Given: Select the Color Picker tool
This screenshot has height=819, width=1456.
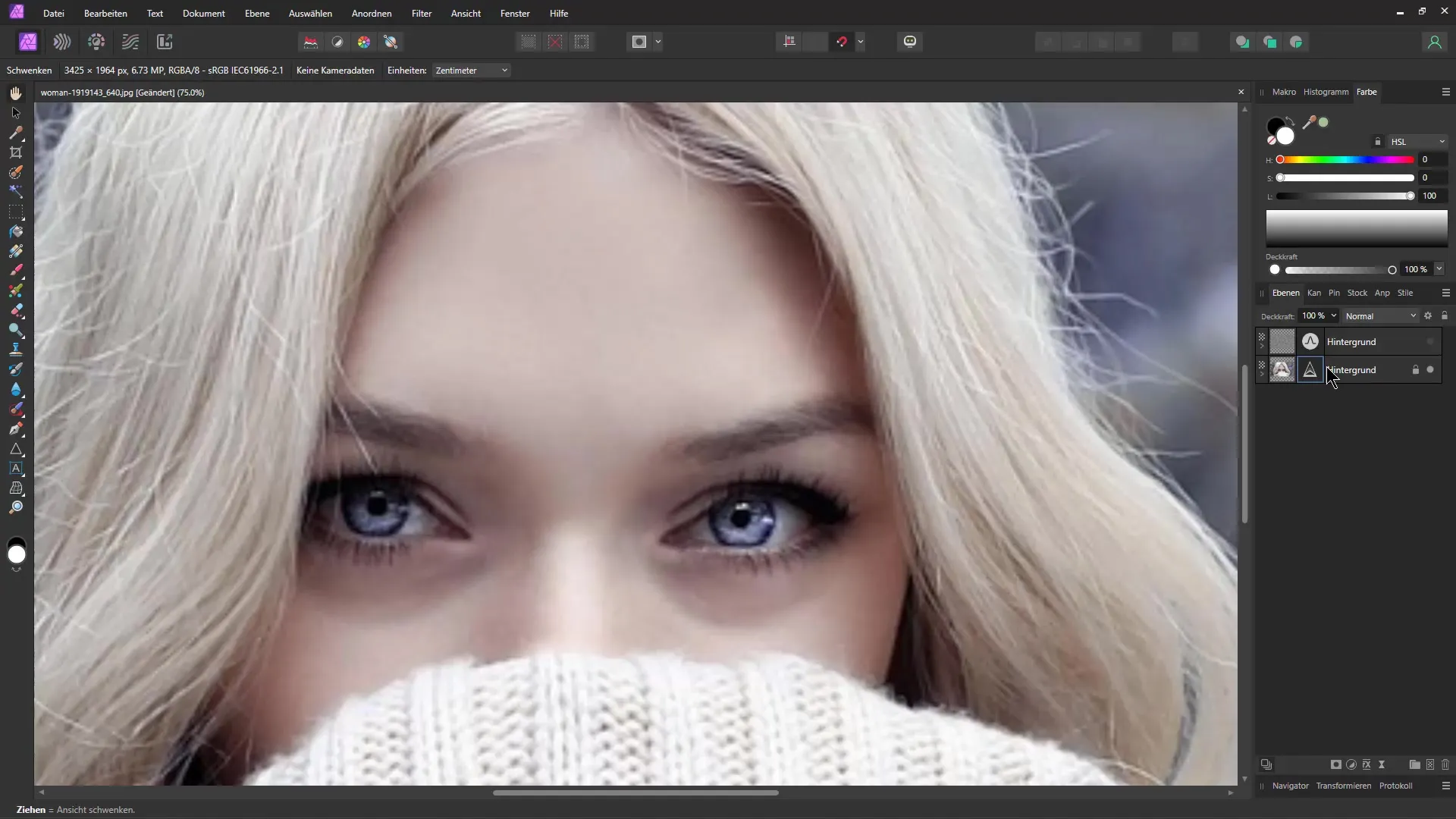Looking at the screenshot, I should pyautogui.click(x=16, y=133).
